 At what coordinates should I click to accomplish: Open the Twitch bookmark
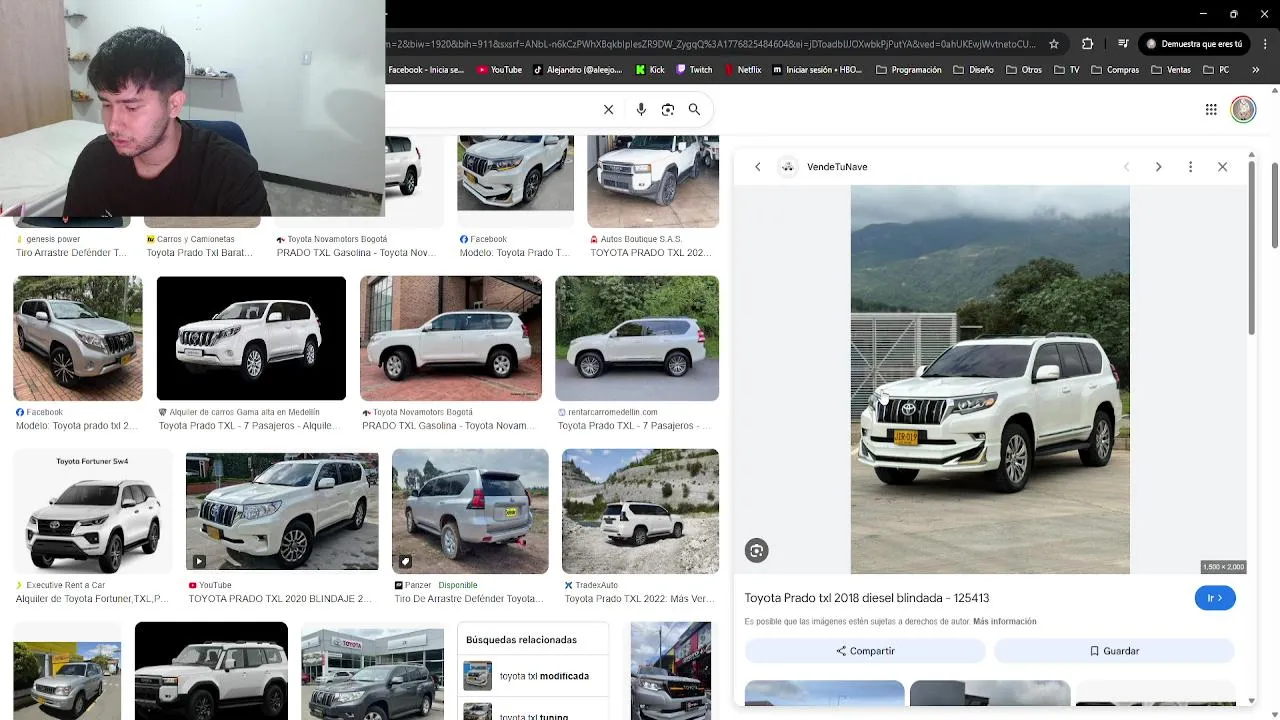pyautogui.click(x=694, y=70)
